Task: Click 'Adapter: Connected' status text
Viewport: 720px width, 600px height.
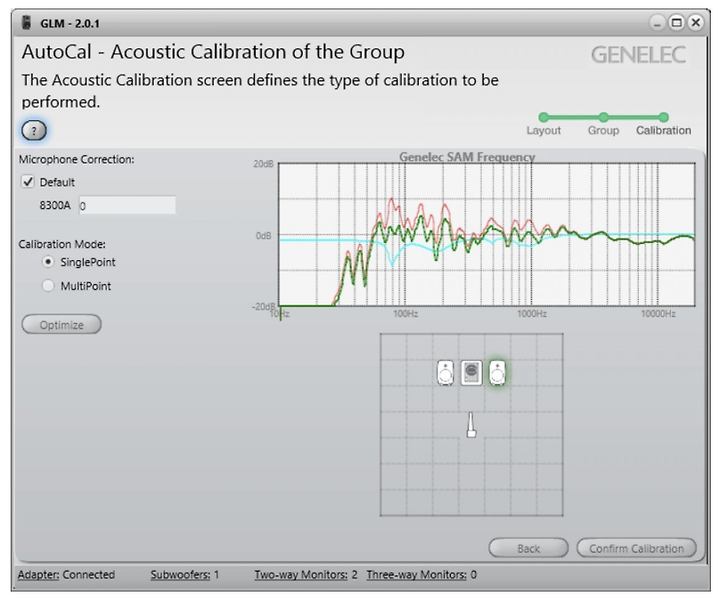Action: coord(66,575)
